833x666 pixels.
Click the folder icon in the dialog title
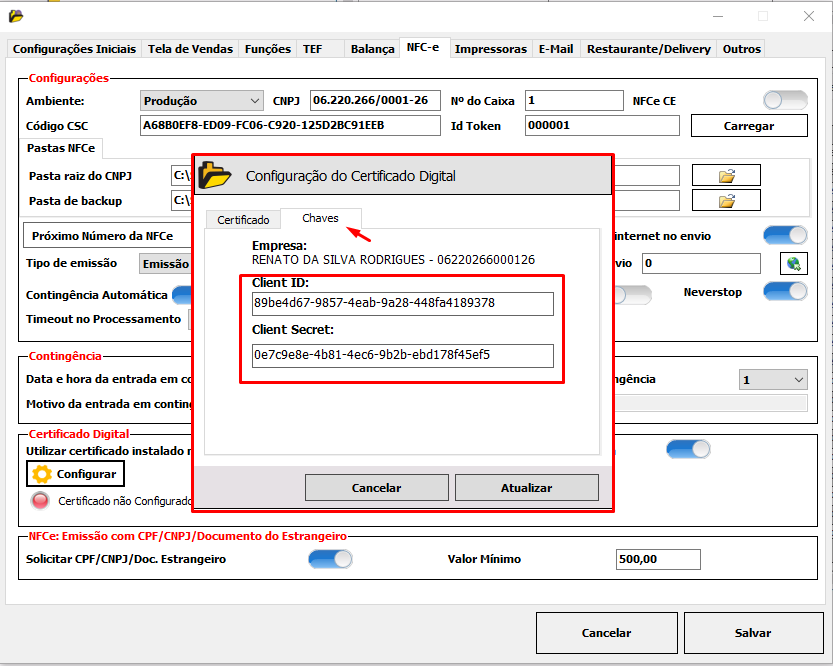215,176
